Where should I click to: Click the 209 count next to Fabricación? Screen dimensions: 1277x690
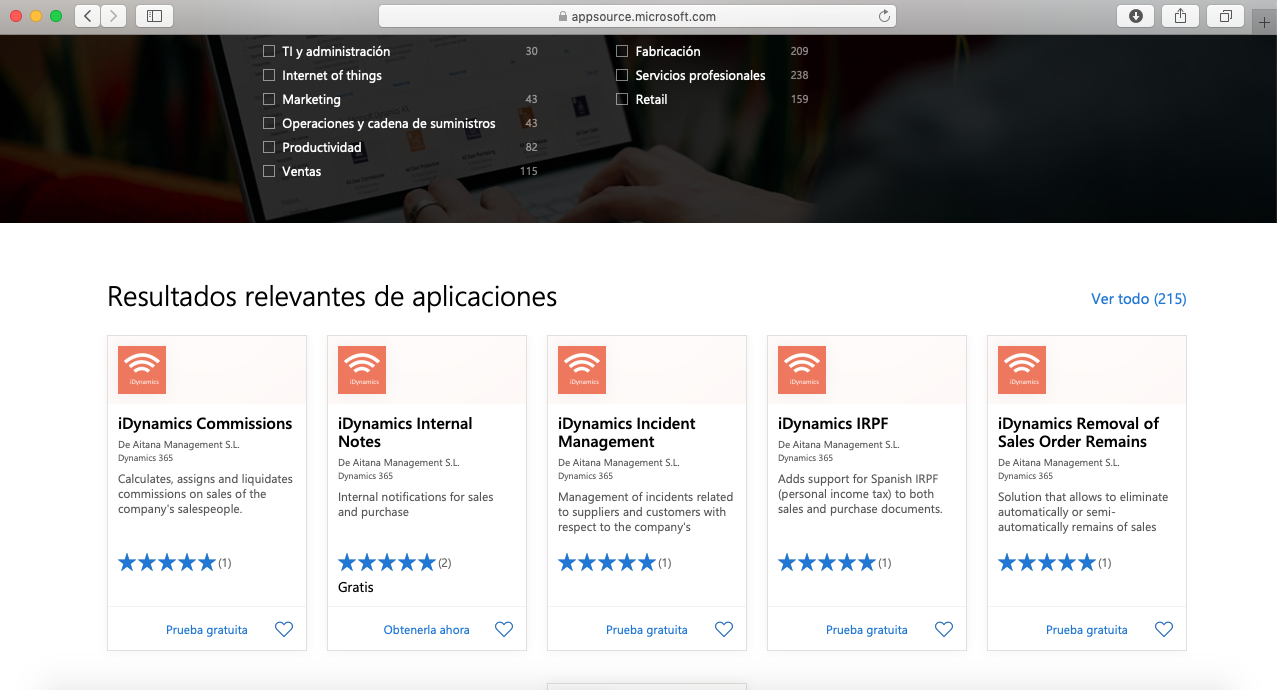(x=799, y=51)
